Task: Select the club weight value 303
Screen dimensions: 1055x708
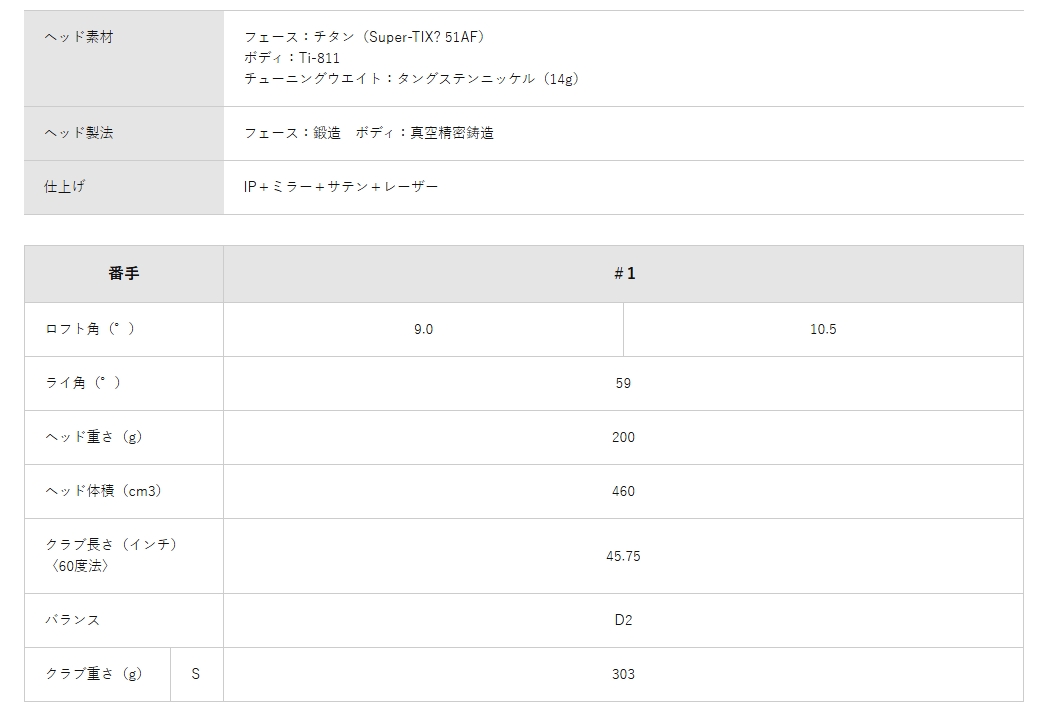Action: 623,674
